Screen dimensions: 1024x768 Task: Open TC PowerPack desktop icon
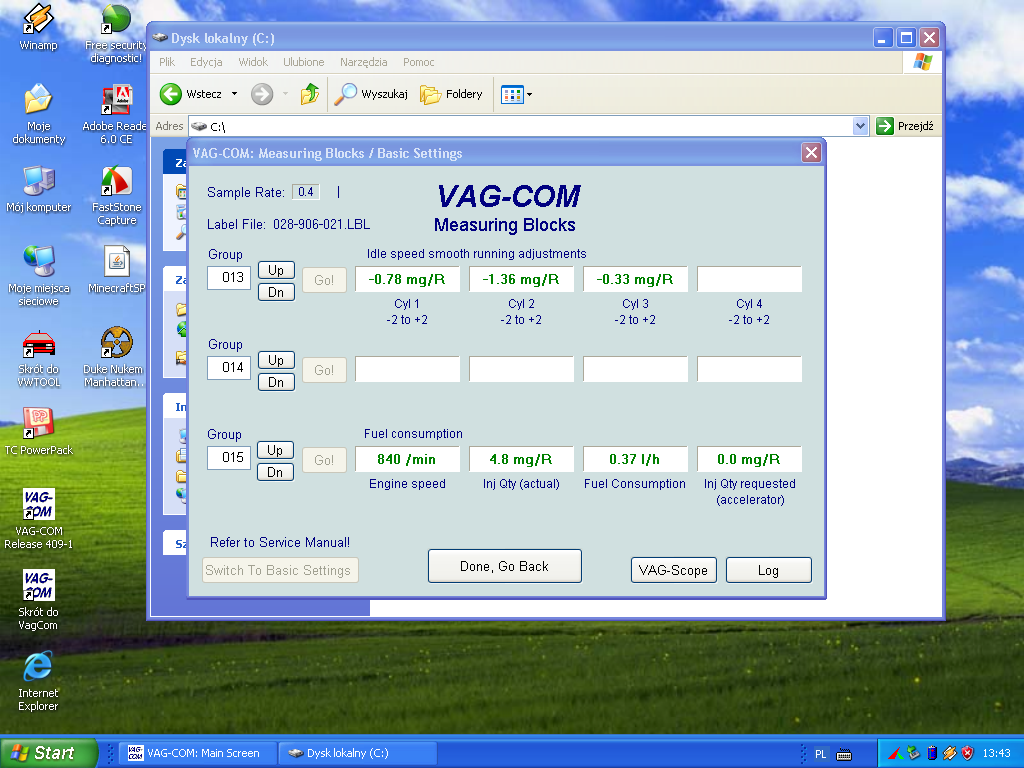pyautogui.click(x=38, y=431)
